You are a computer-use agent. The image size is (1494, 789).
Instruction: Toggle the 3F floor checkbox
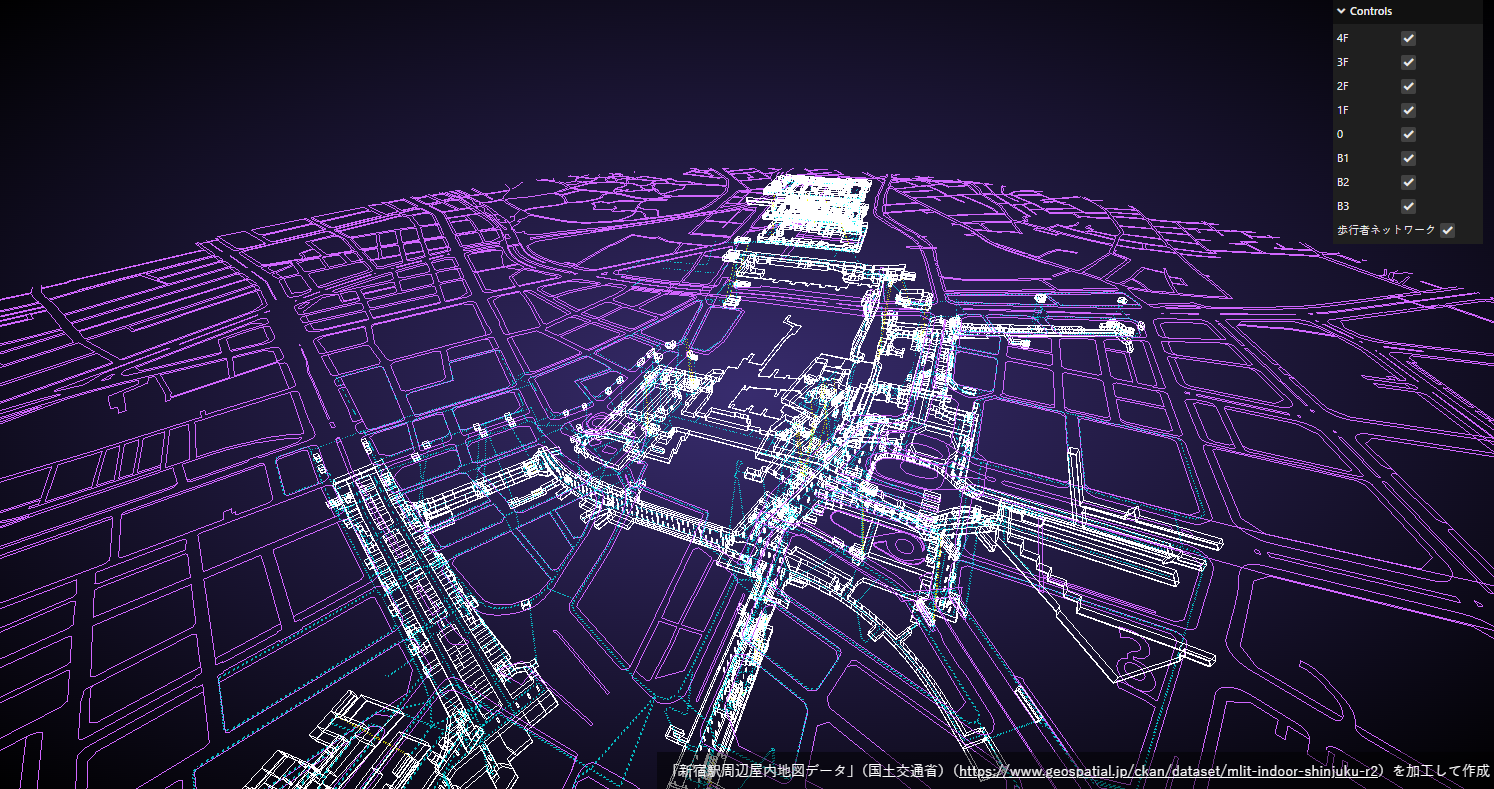click(x=1408, y=62)
